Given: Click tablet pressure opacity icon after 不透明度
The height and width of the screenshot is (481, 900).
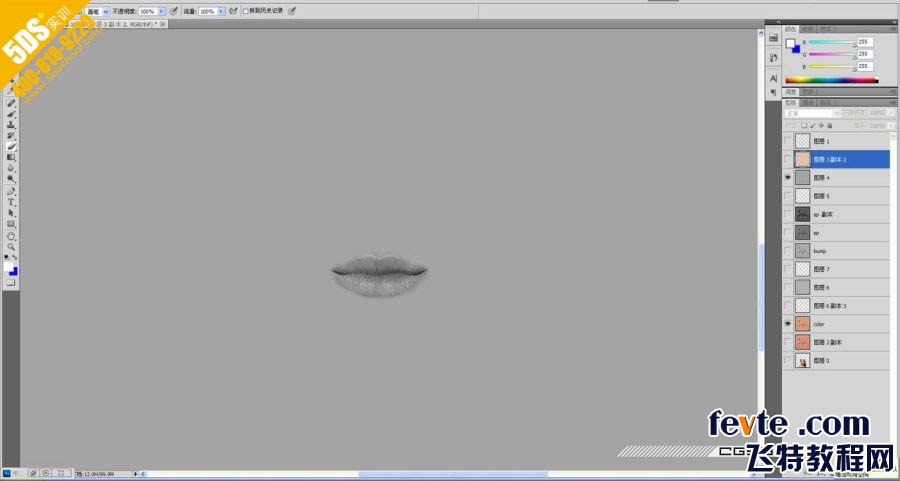Looking at the screenshot, I should [x=174, y=10].
